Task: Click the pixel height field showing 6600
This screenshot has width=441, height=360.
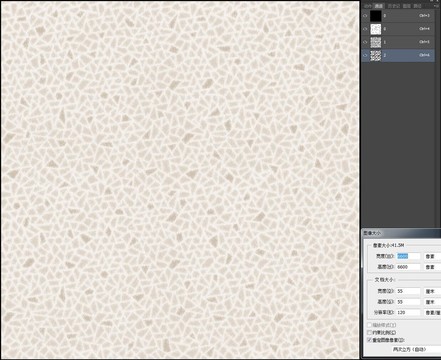Action: (x=408, y=267)
